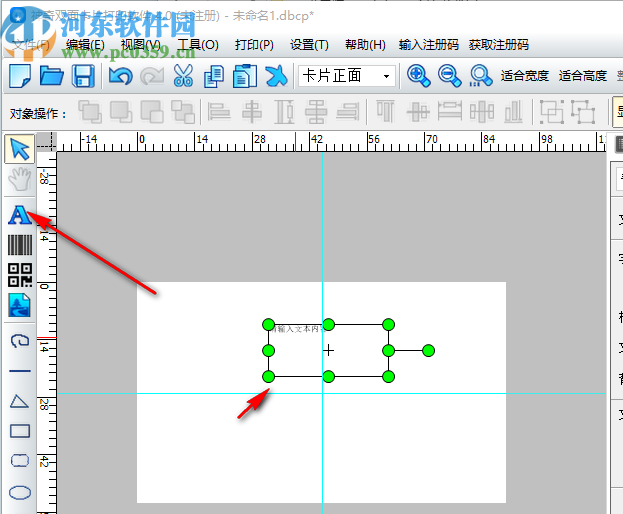623x514 pixels.
Task: Cut selection with scissors icon
Action: coord(183,75)
